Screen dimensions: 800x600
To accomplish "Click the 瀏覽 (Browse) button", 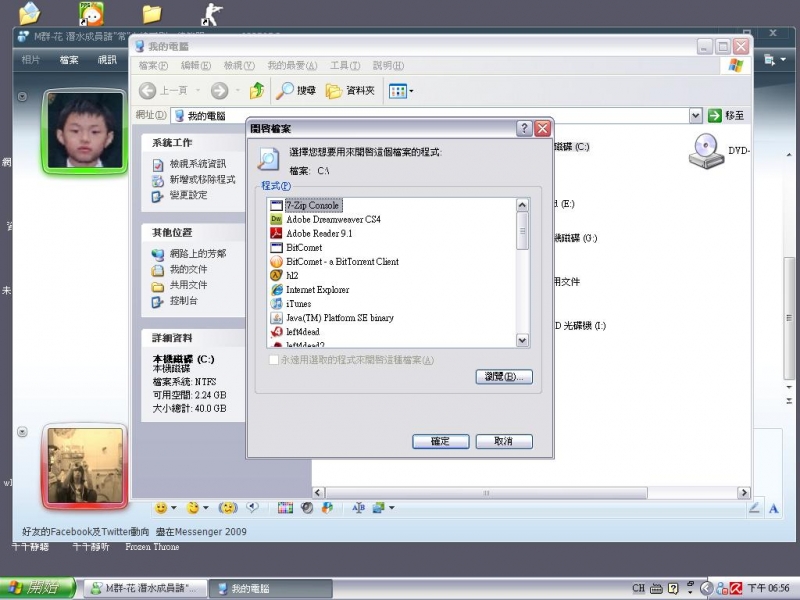I will [503, 377].
